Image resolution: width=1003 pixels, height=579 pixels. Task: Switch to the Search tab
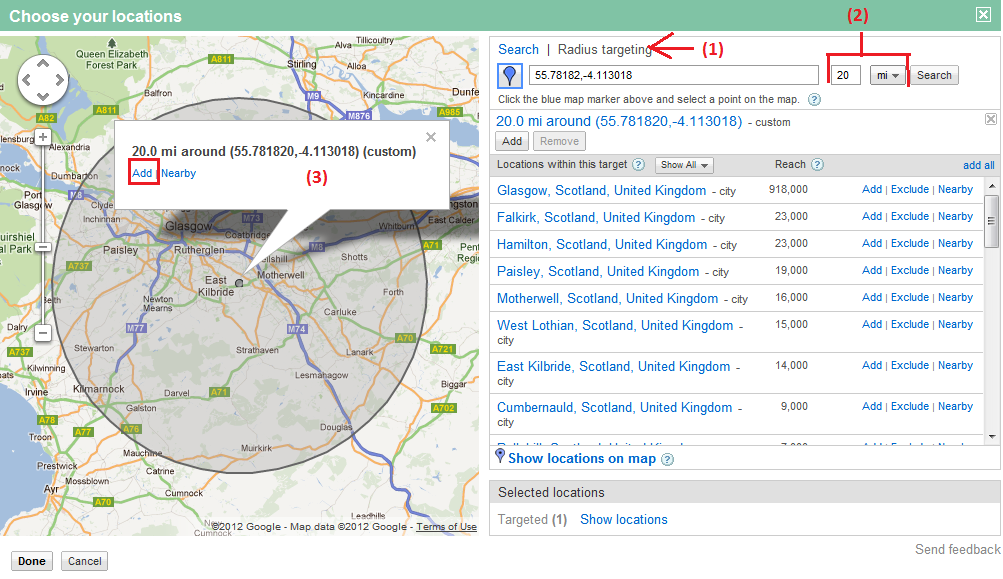[518, 49]
